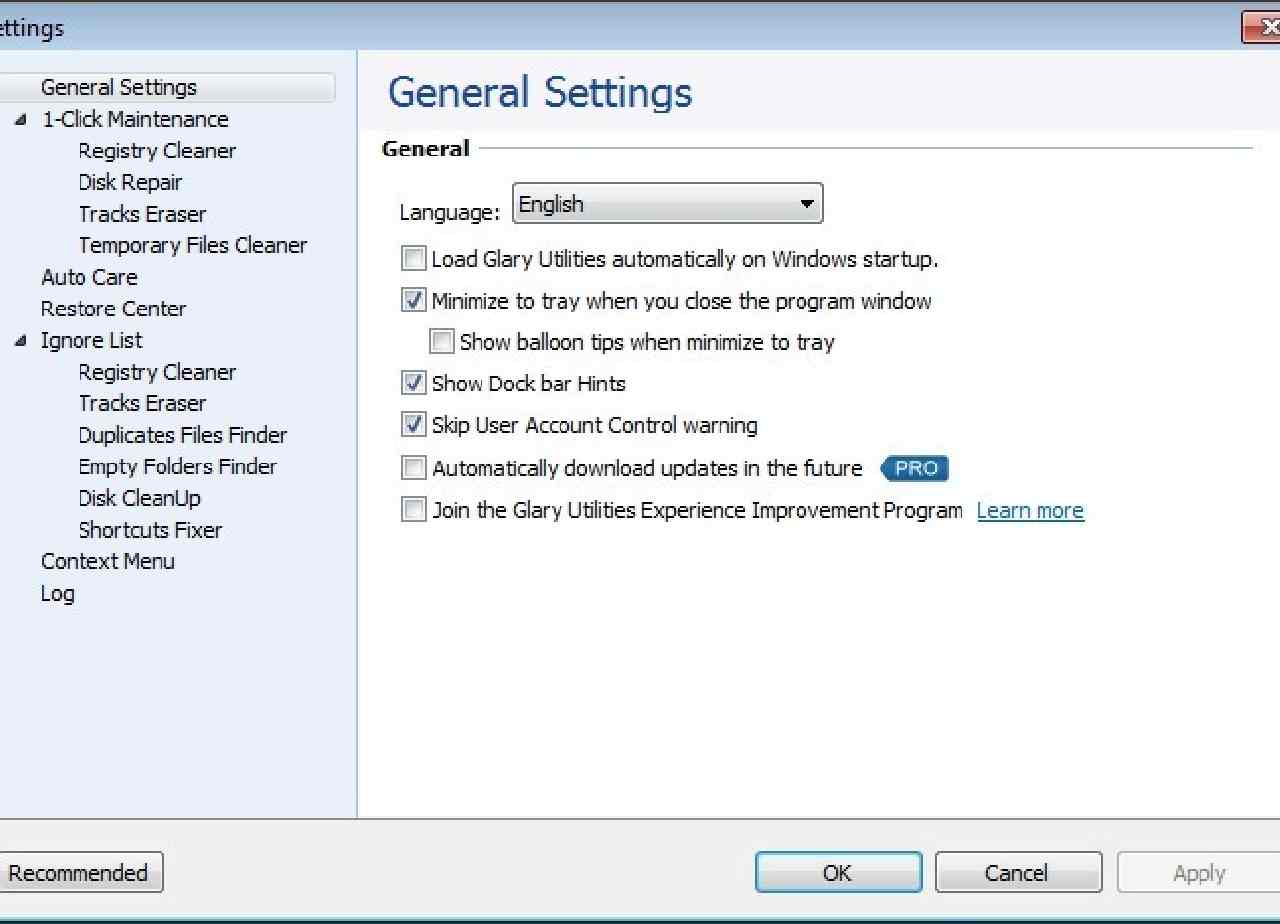Click the OK button
Viewport: 1280px width, 924px height.
838,872
